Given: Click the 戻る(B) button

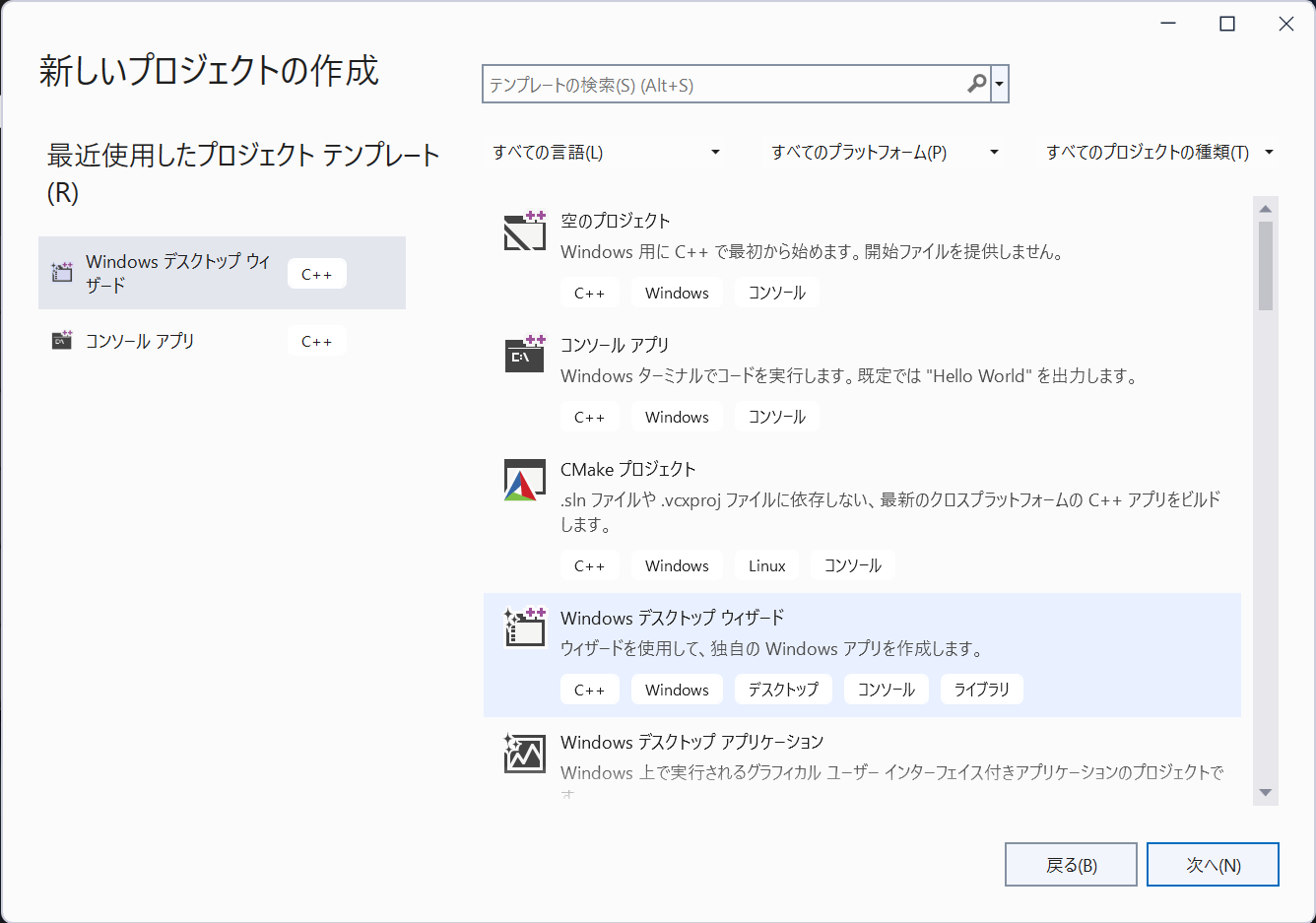Looking at the screenshot, I should click(1071, 865).
